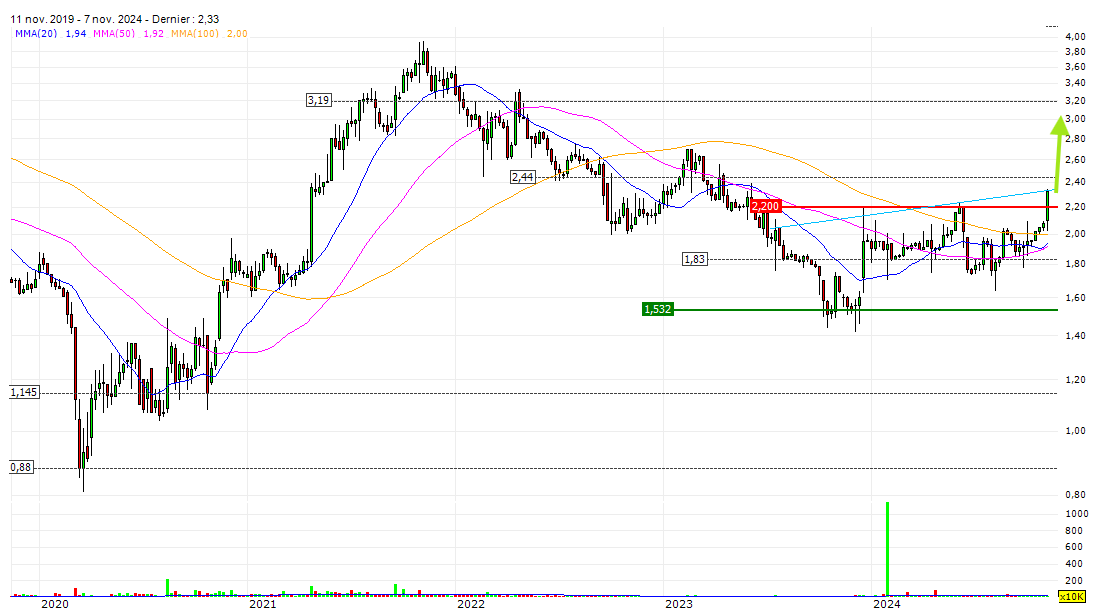The image size is (1097, 613).
Task: Click the 4,00 price axis value
Action: 1075,36
